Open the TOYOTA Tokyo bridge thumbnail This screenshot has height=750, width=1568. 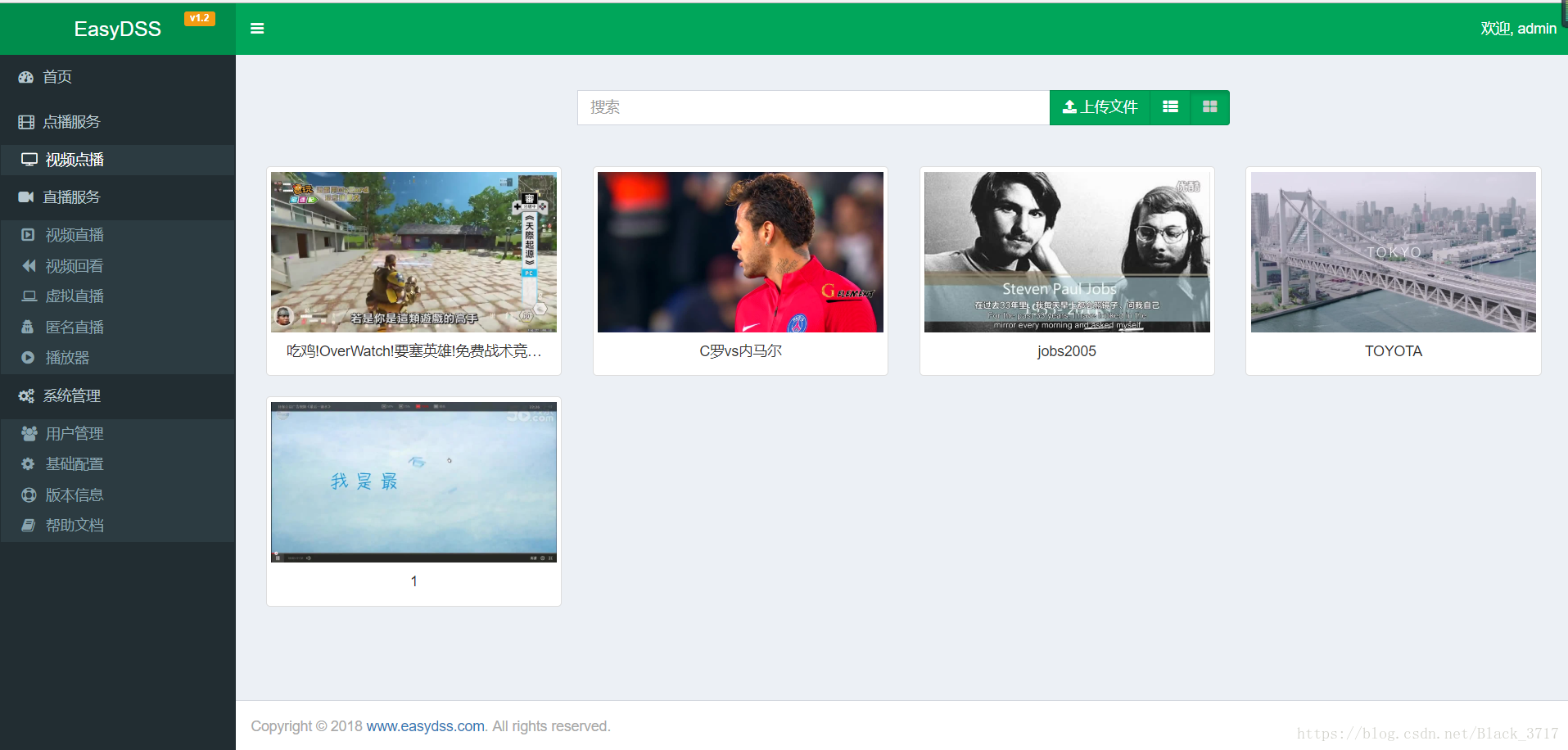click(x=1394, y=252)
